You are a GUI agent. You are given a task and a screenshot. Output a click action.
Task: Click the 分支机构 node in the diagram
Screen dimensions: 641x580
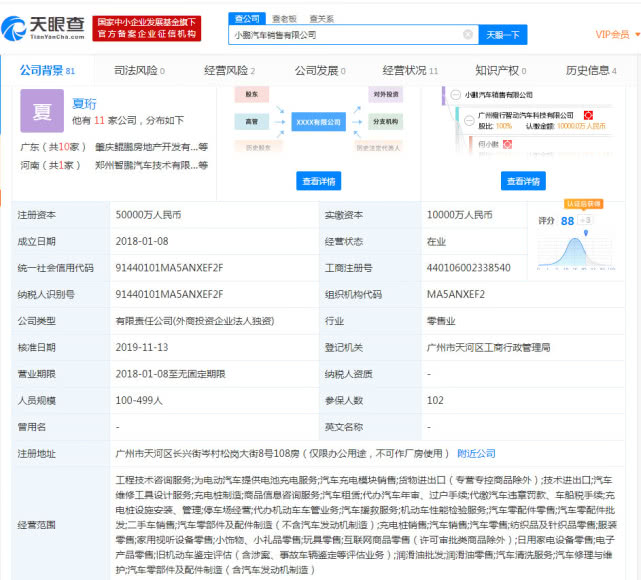click(x=385, y=122)
